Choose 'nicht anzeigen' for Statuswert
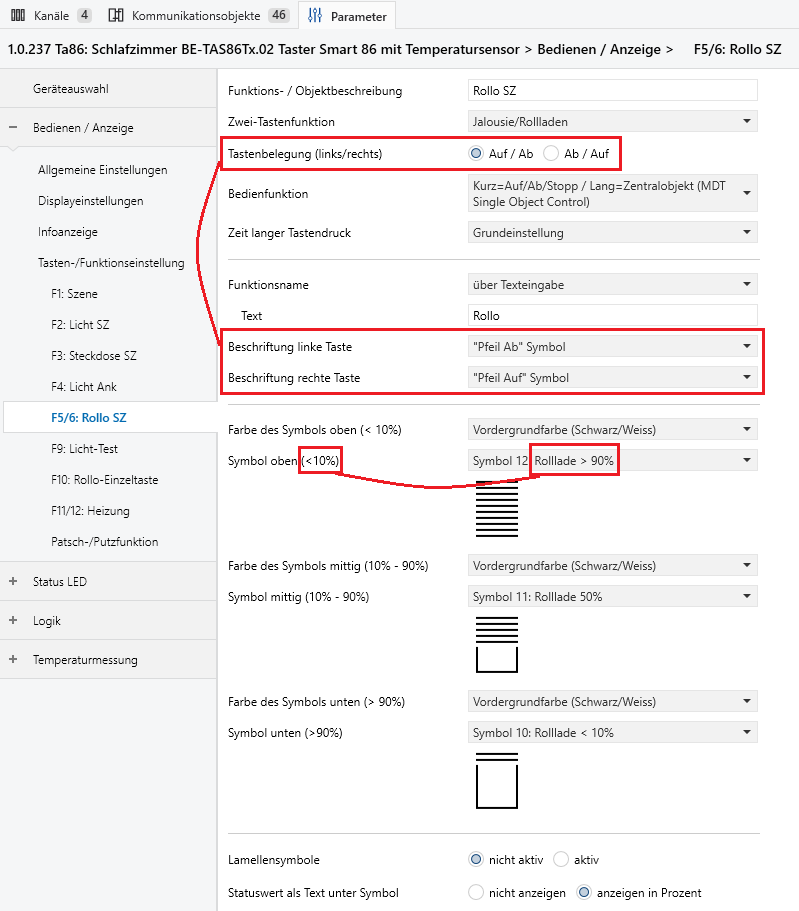Viewport: 799px width, 911px height. click(x=476, y=892)
